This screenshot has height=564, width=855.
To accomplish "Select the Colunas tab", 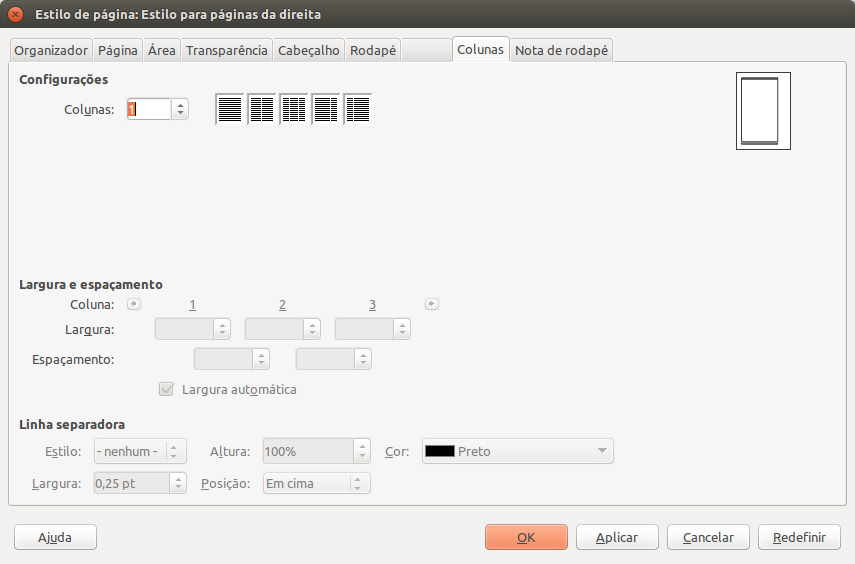I will tap(480, 49).
